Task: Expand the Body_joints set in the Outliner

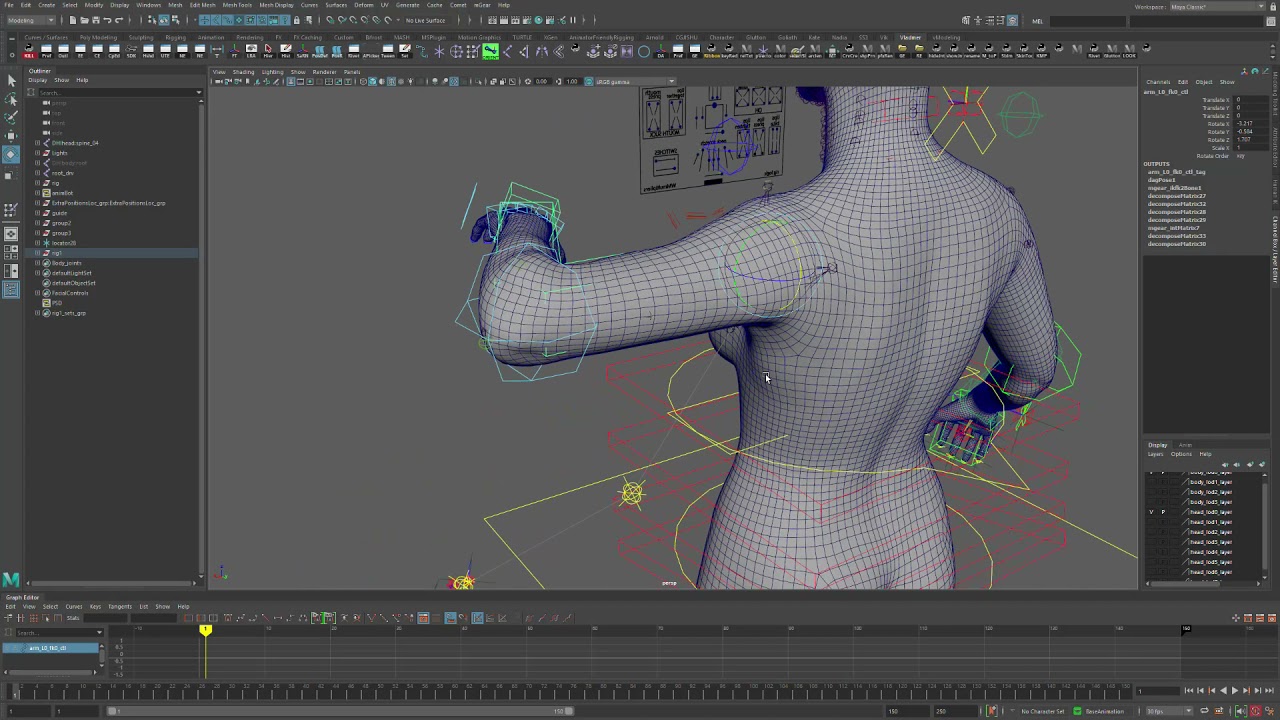Action: 37,263
